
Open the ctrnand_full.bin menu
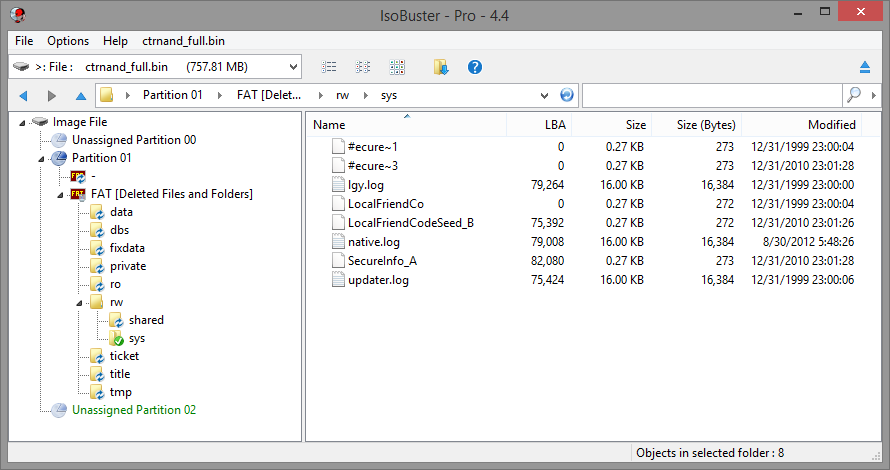tap(183, 41)
